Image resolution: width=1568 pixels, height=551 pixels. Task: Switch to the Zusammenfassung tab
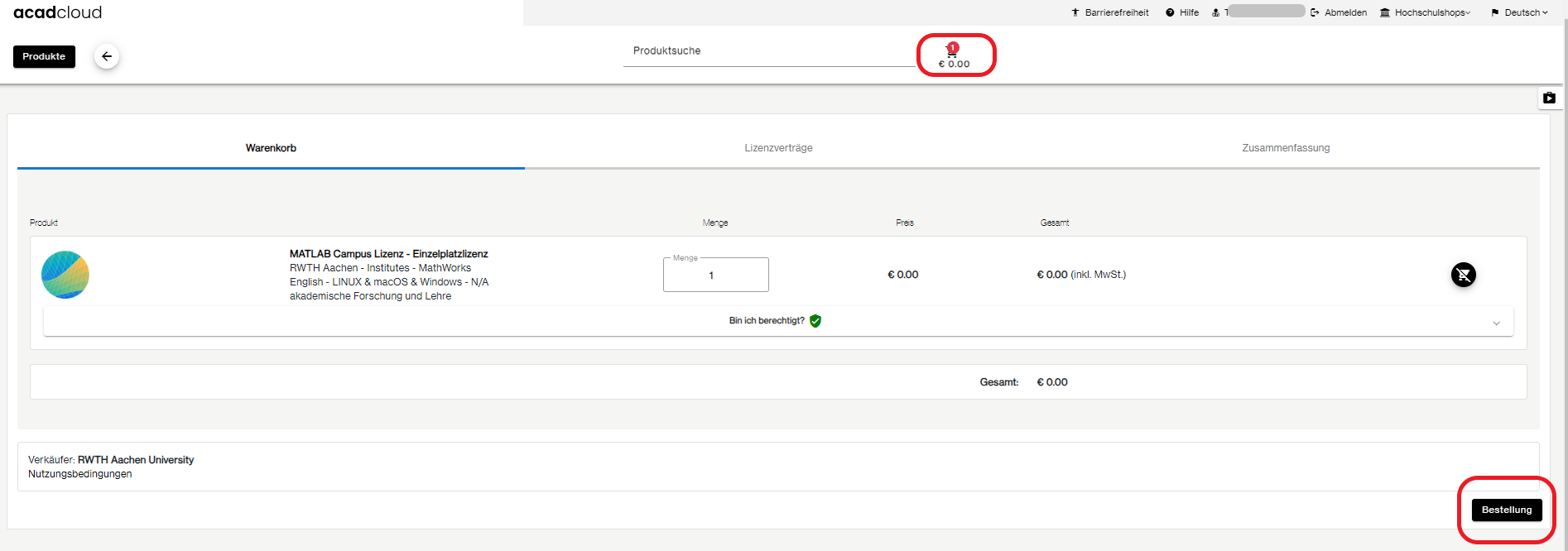(x=1285, y=148)
